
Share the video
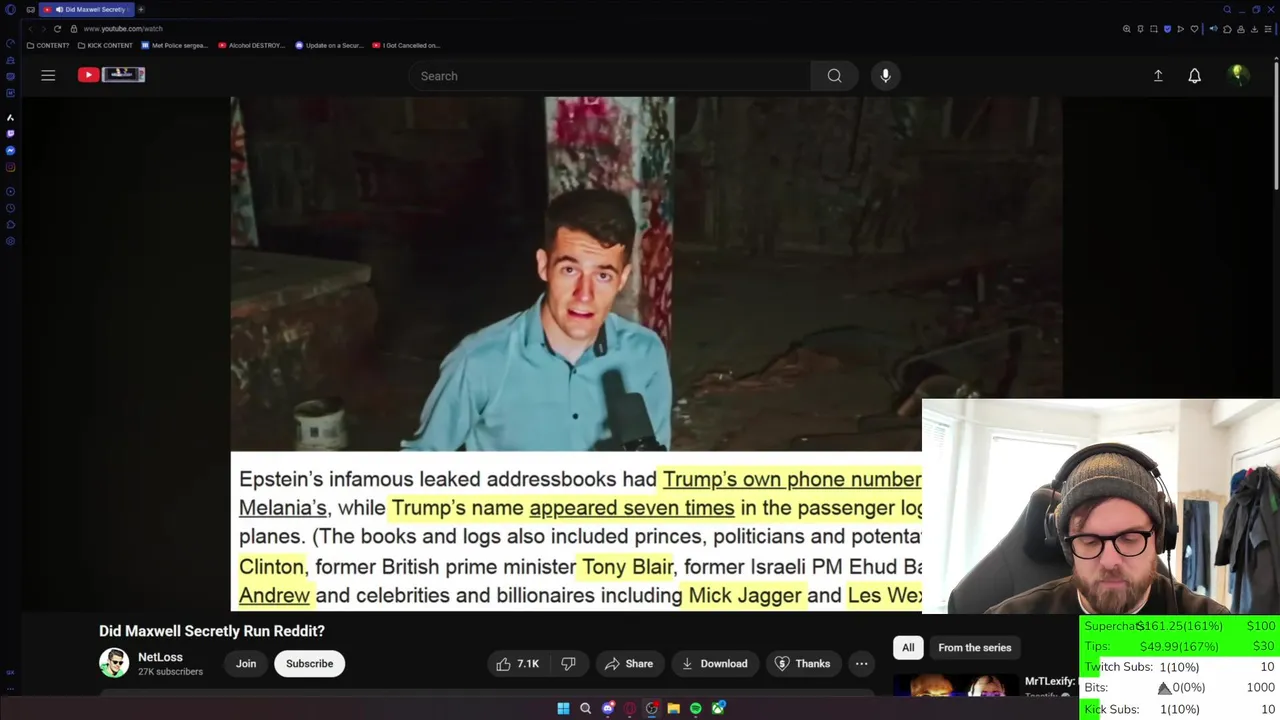click(628, 664)
